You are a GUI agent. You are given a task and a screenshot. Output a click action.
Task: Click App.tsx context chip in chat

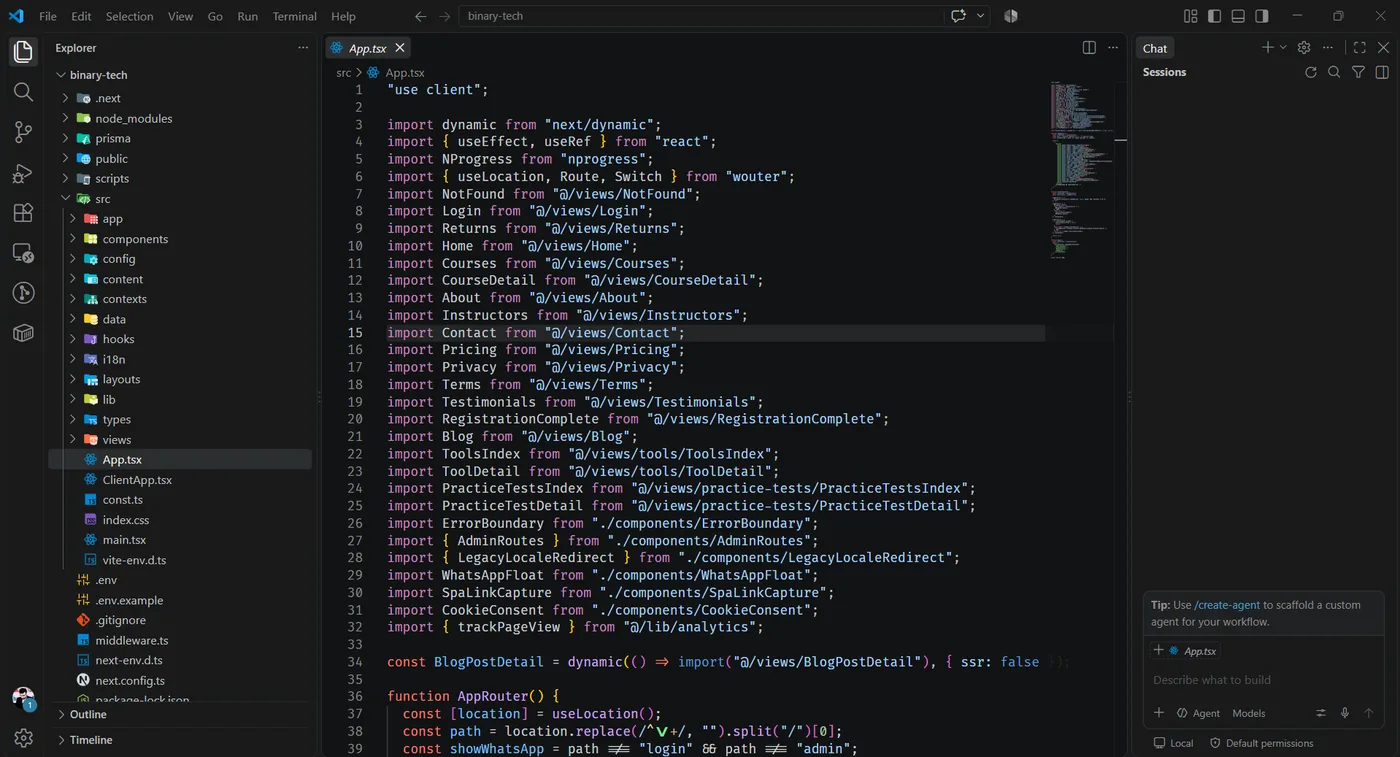coord(1186,651)
